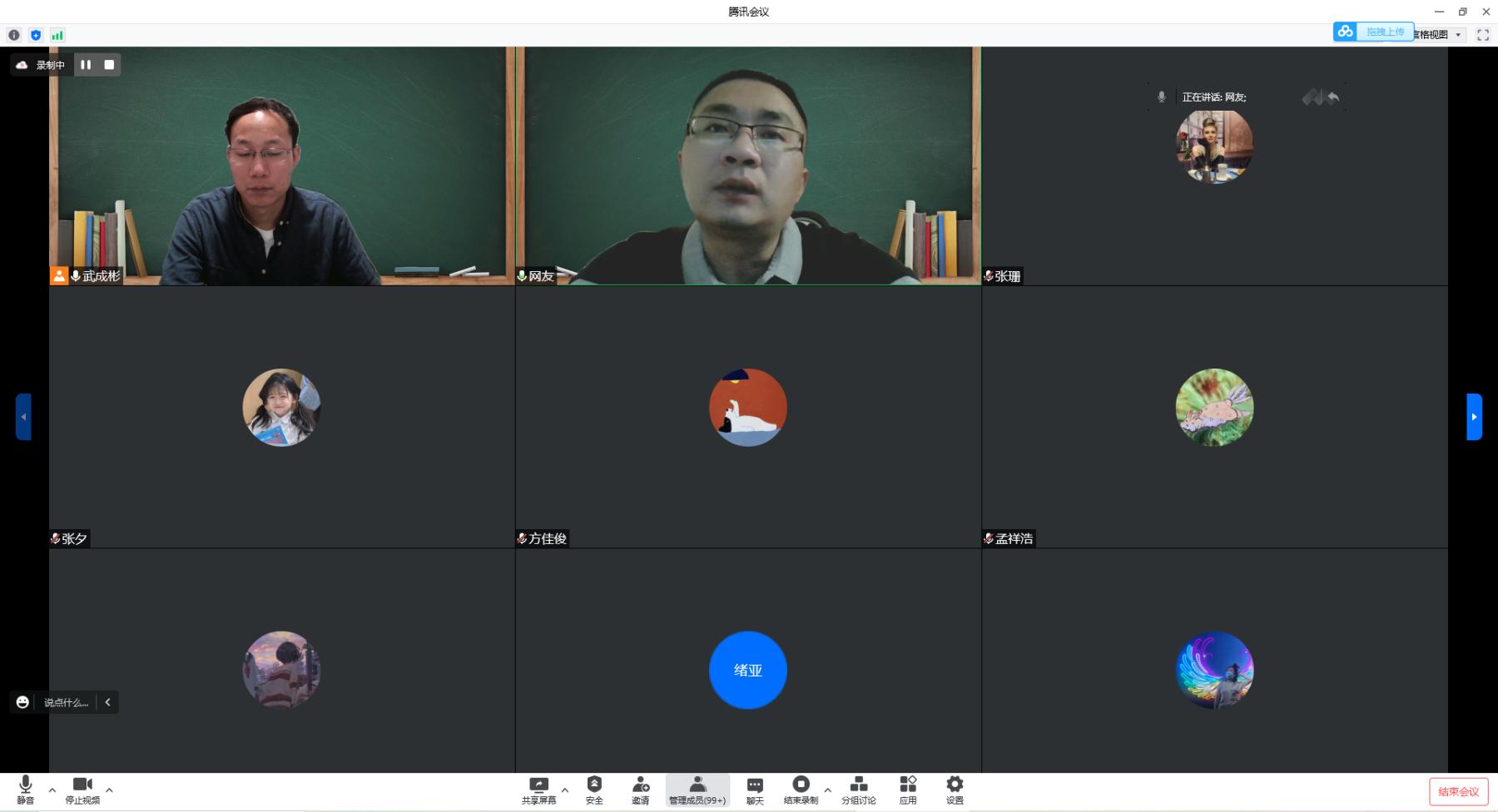
Task: Open 设置 settings gear
Action: click(955, 790)
